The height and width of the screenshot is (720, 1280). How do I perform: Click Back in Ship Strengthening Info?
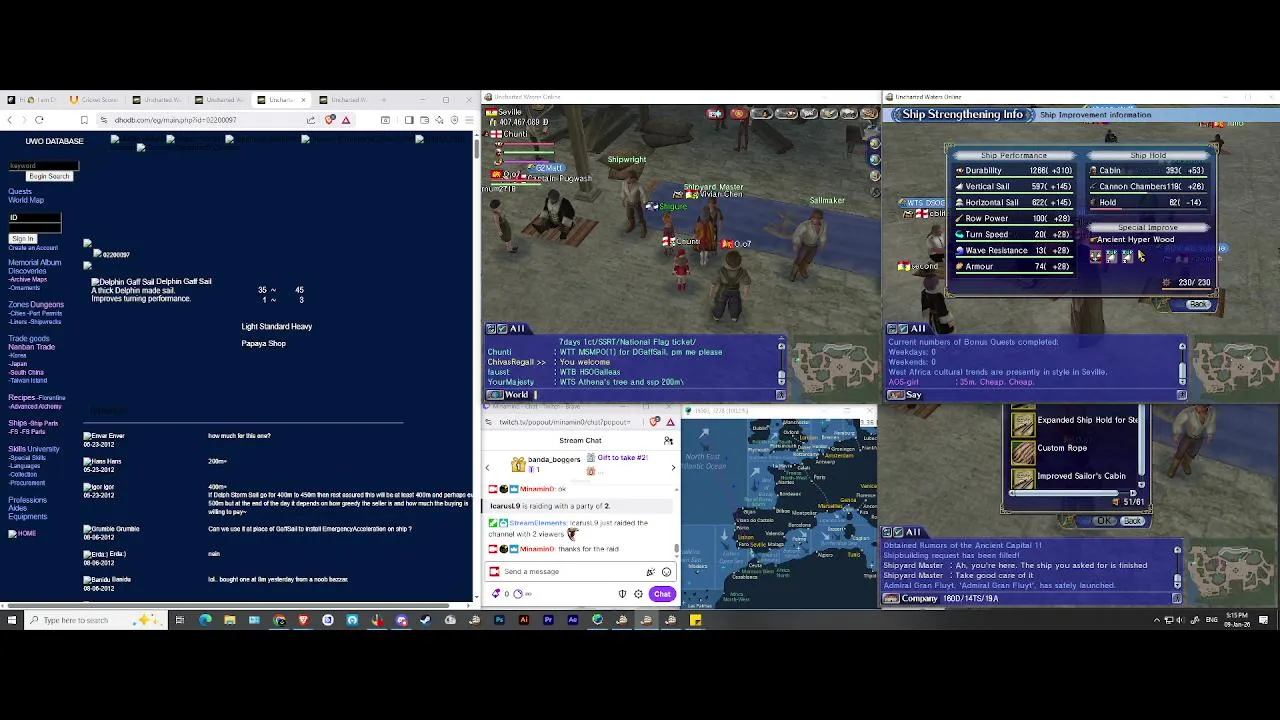(x=1198, y=304)
